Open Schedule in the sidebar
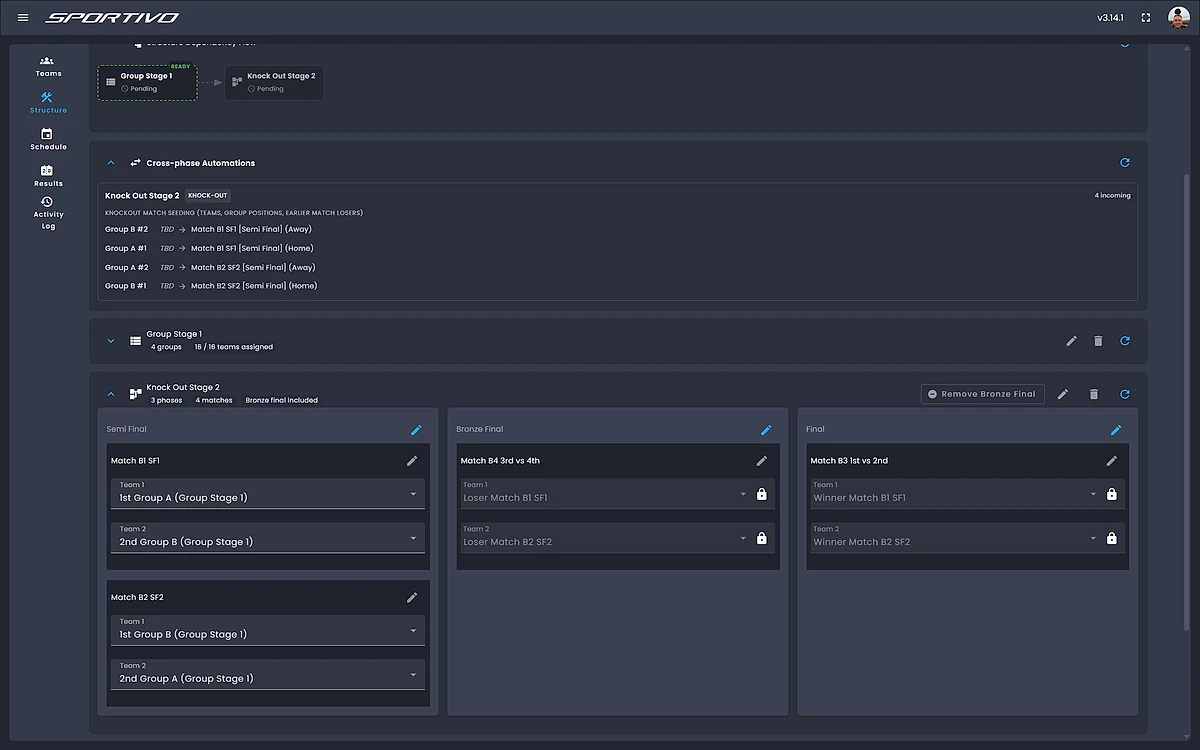1200x750 pixels. pyautogui.click(x=48, y=140)
